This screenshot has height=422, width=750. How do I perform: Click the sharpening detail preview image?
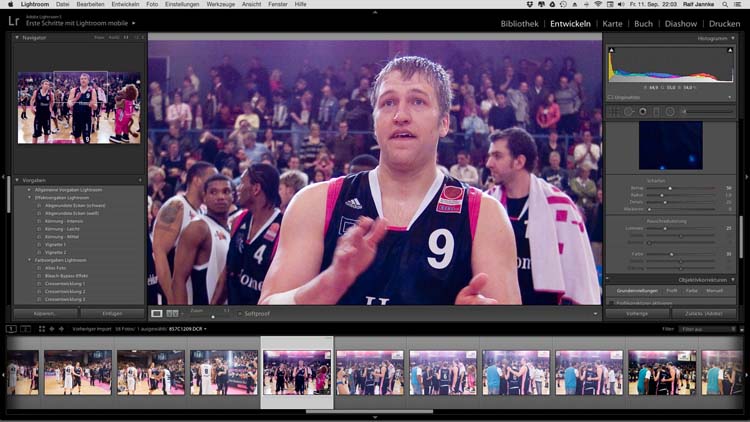tap(671, 145)
